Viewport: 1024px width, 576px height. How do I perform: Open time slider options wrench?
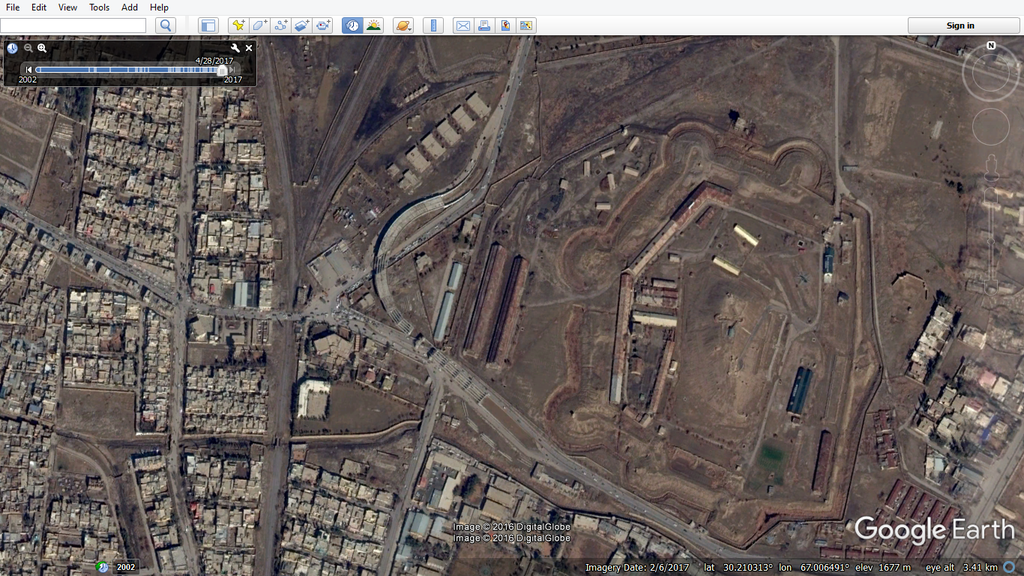[235, 48]
